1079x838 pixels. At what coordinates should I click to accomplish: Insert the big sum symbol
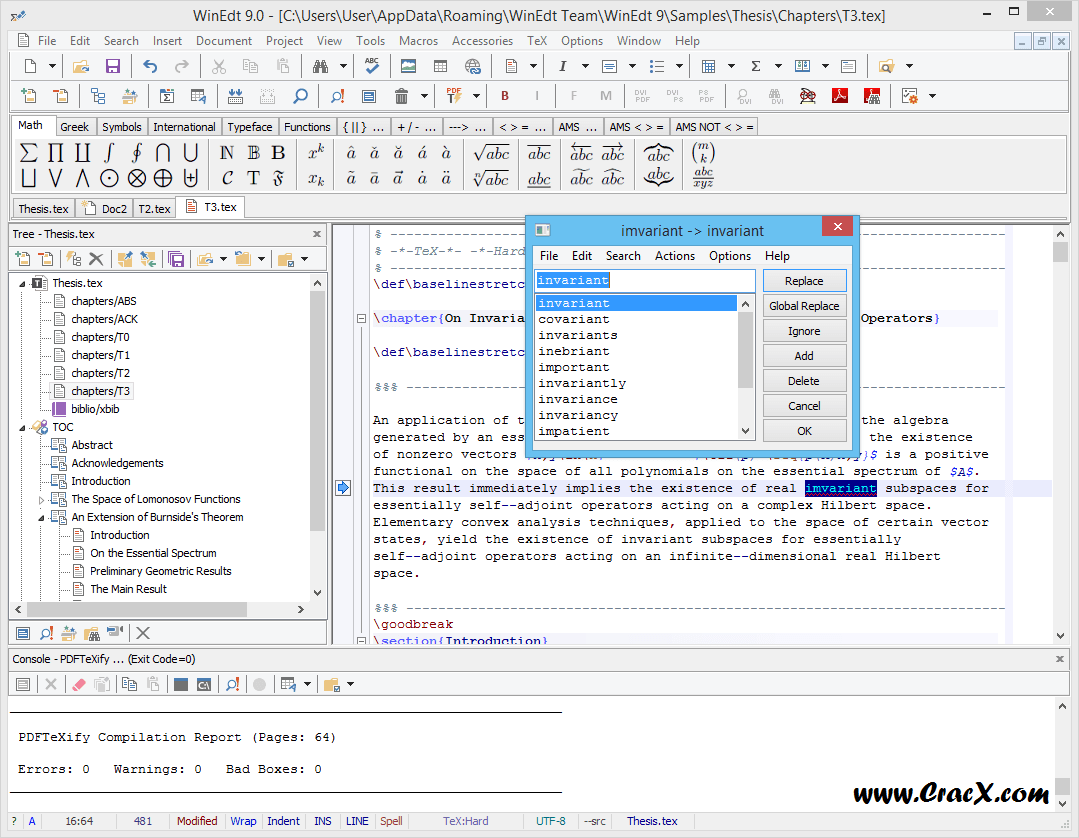(28, 153)
